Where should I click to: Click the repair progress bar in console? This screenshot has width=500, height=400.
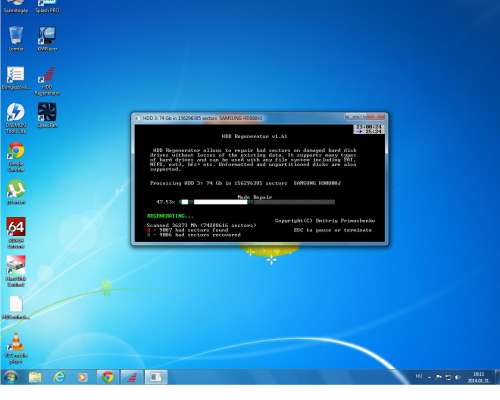(x=257, y=202)
